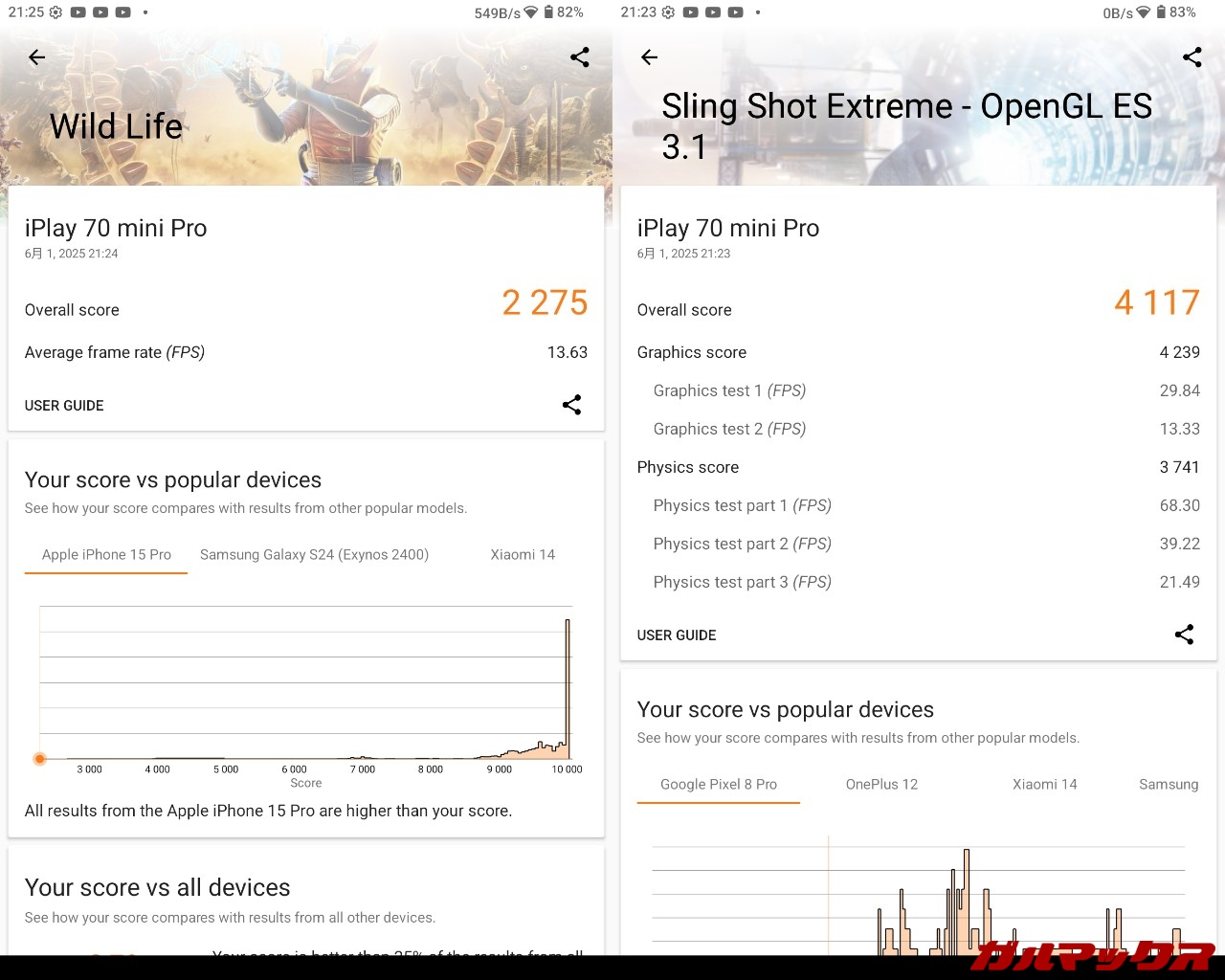
Task: Go back from the Wild Life result screen
Action: (x=37, y=57)
